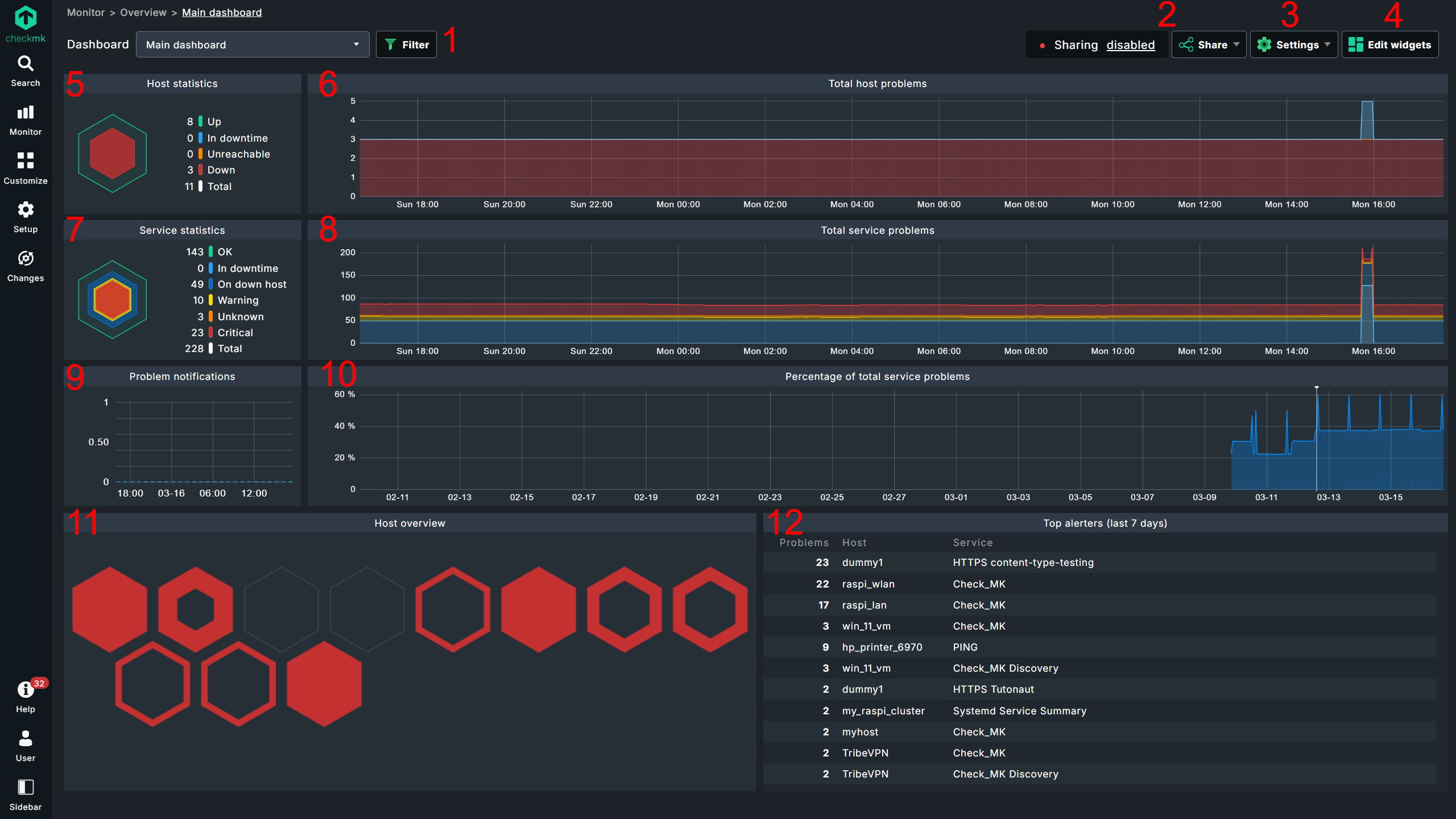Click the red Down status color bar
This screenshot has height=819, width=1456.
point(200,170)
